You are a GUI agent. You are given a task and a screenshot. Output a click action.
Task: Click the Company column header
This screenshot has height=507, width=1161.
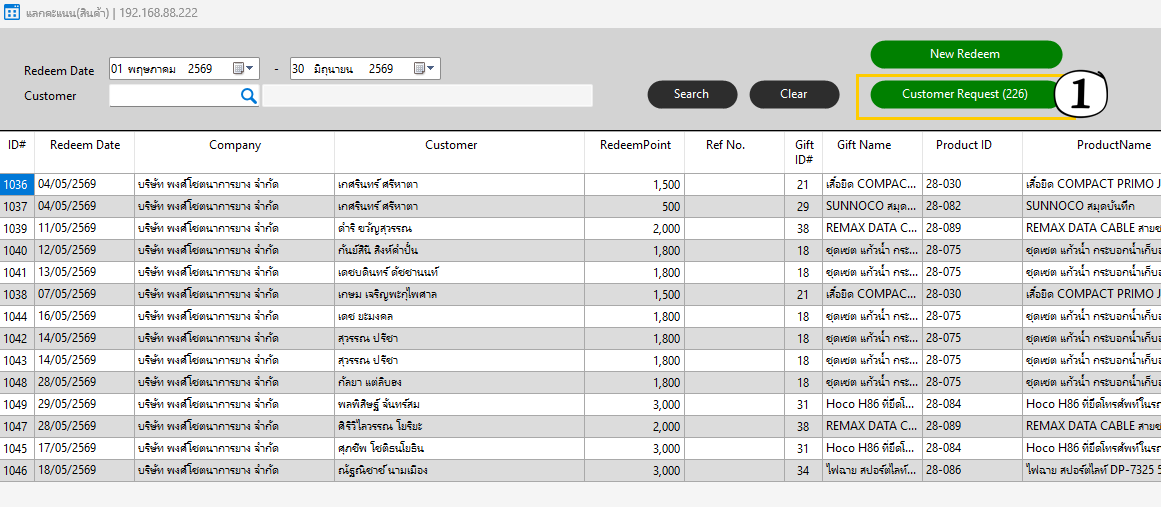[x=235, y=145]
